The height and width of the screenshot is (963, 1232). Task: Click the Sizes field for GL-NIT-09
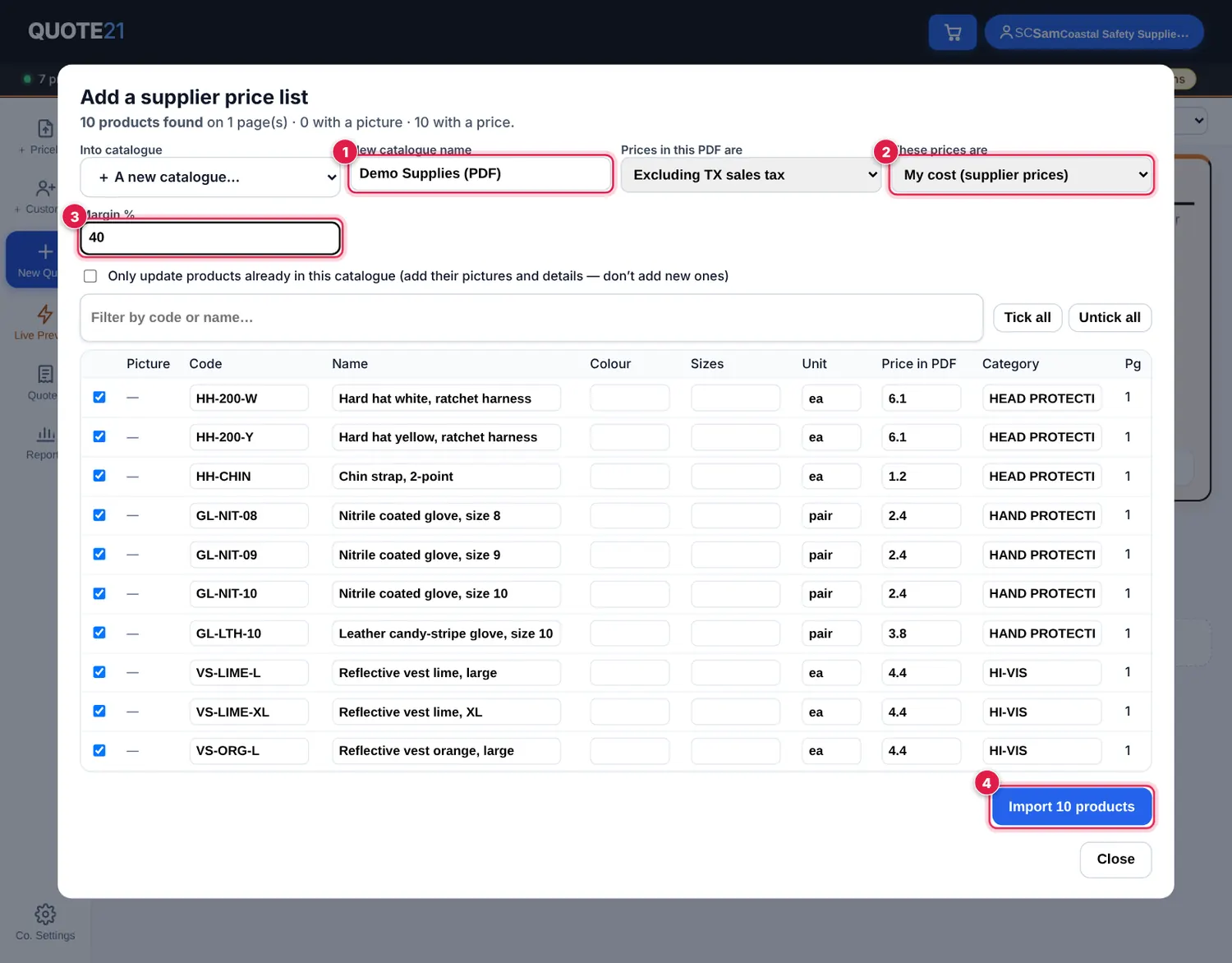click(x=735, y=555)
